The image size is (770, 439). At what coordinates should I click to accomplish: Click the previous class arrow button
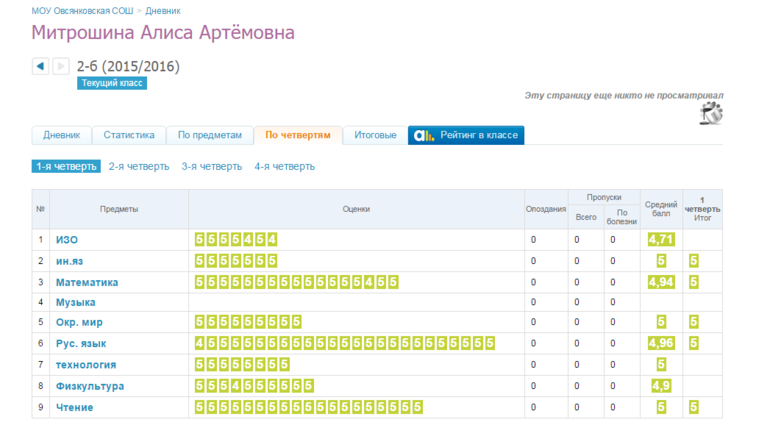40,67
